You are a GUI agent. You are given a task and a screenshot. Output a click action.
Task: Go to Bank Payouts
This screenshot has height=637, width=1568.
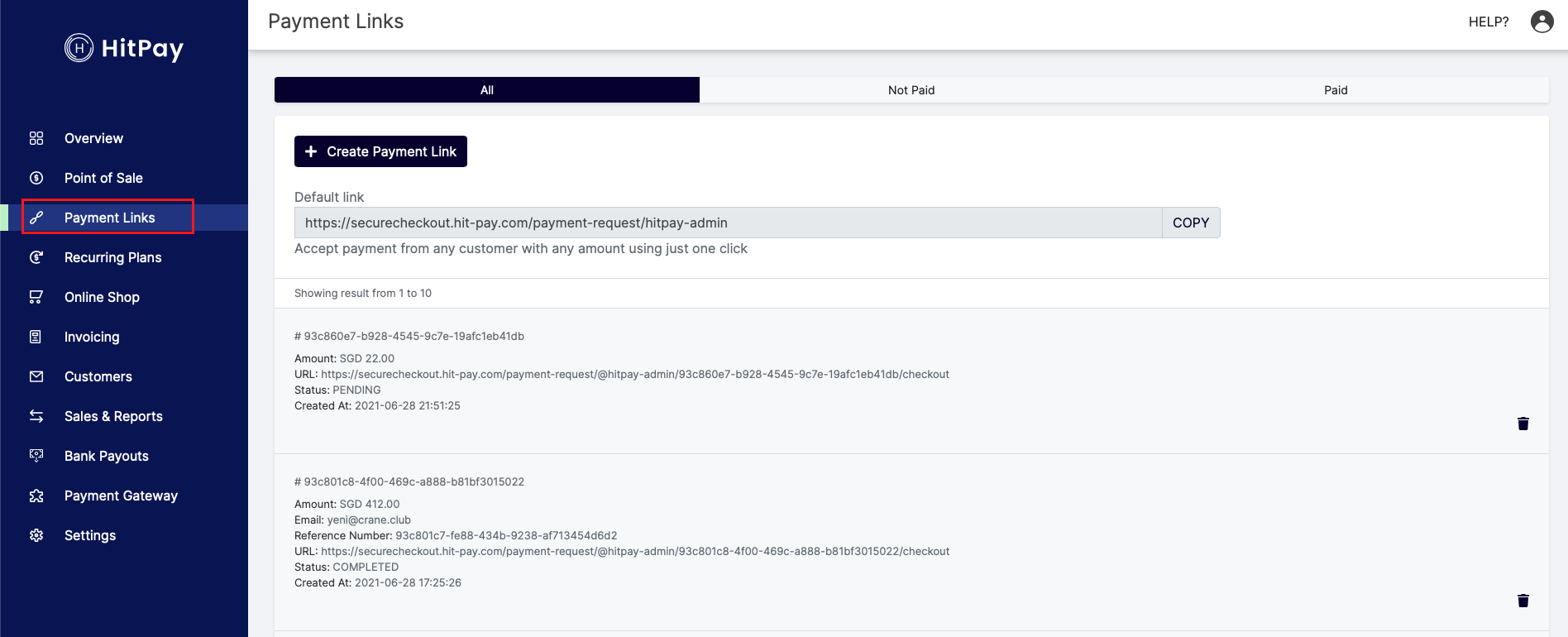(x=107, y=456)
